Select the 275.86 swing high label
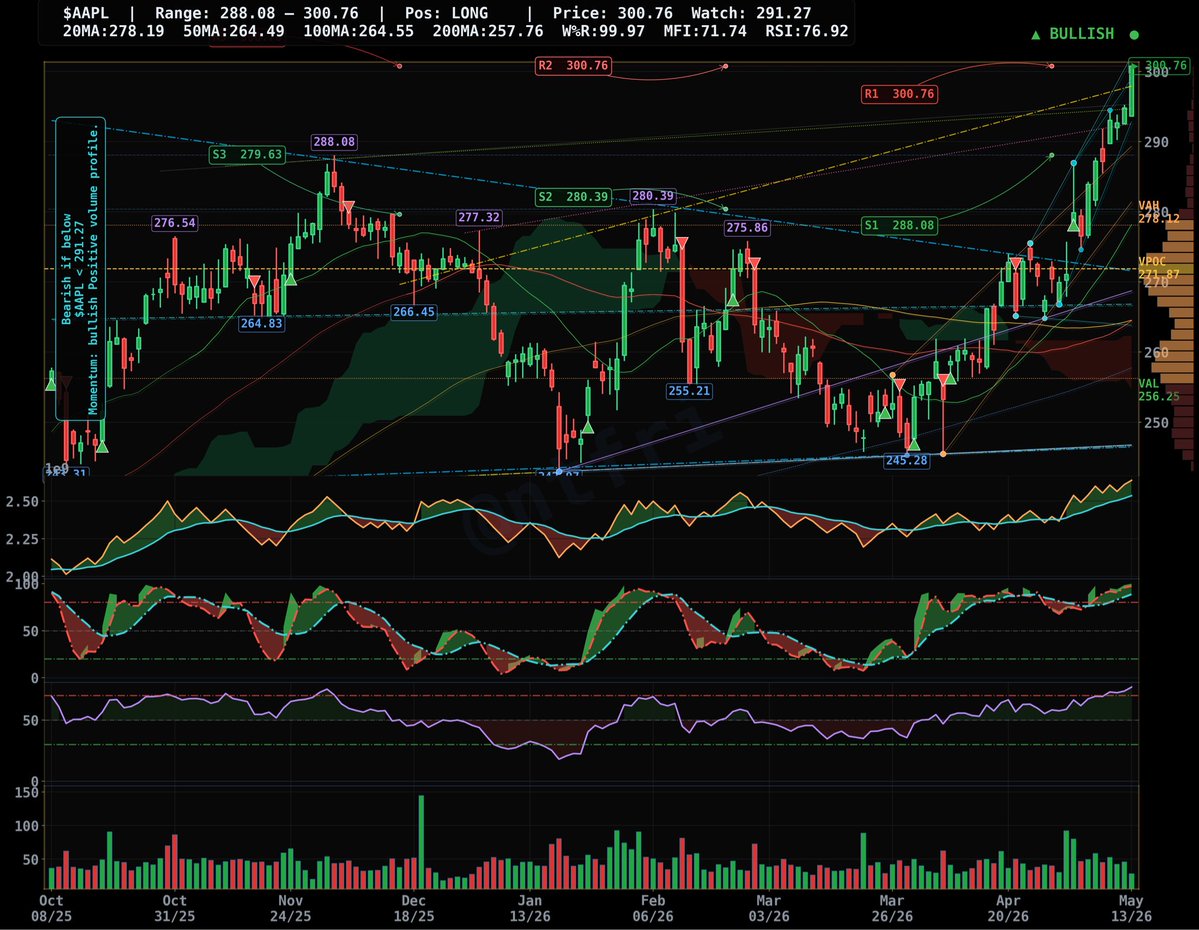The width and height of the screenshot is (1199, 930). pos(747,228)
